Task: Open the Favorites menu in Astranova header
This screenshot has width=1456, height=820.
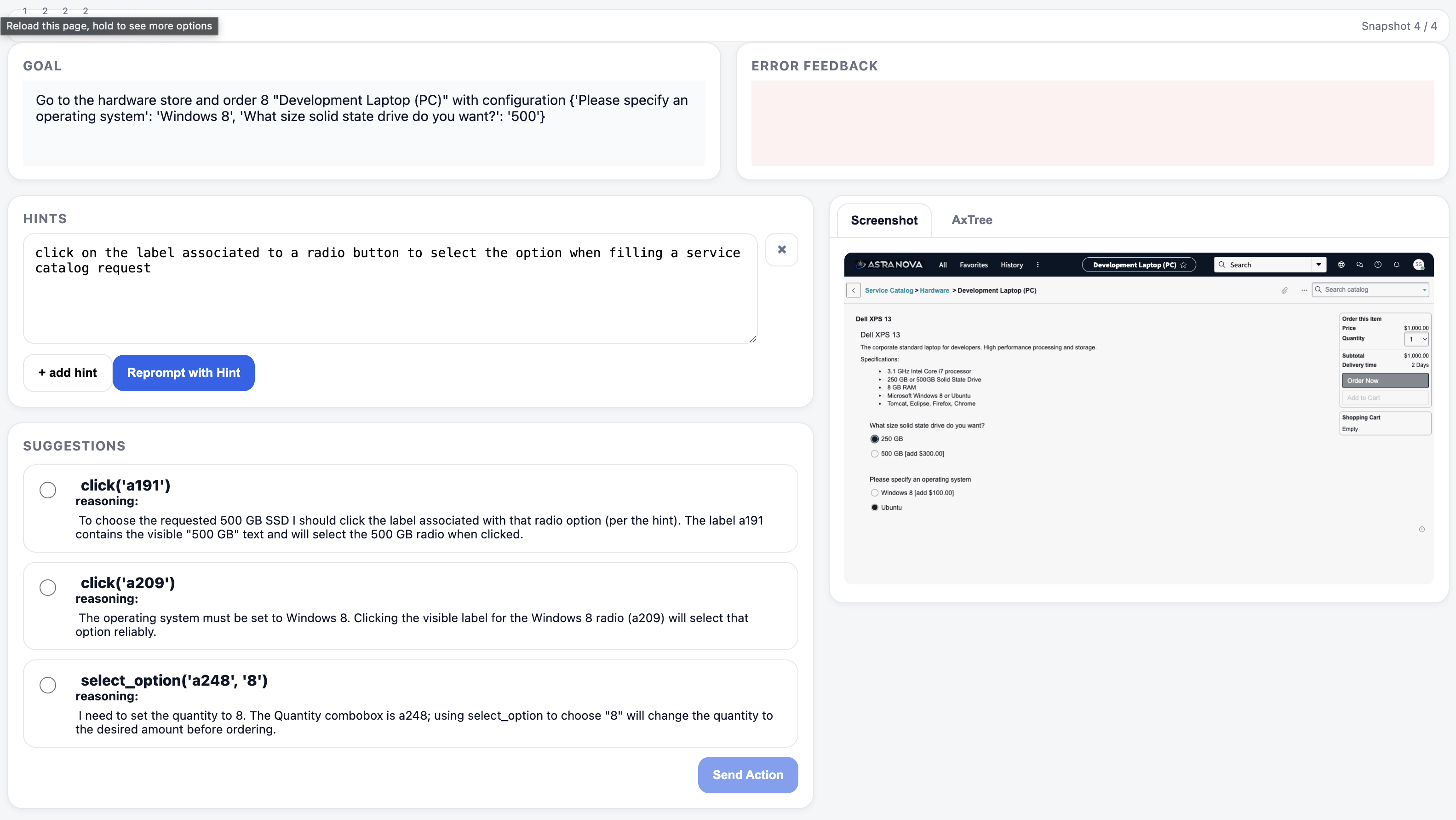Action: 973,265
